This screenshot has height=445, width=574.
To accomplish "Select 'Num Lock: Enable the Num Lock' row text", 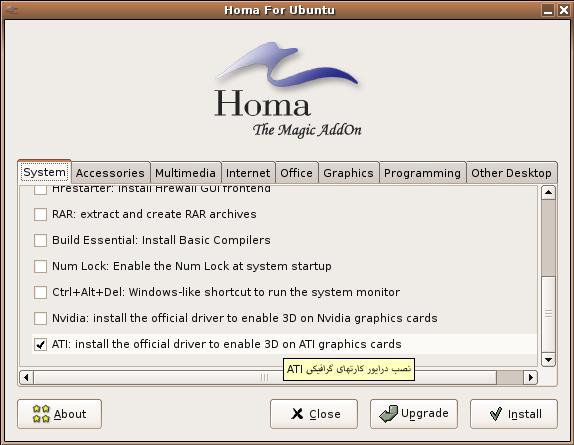I will (192, 266).
